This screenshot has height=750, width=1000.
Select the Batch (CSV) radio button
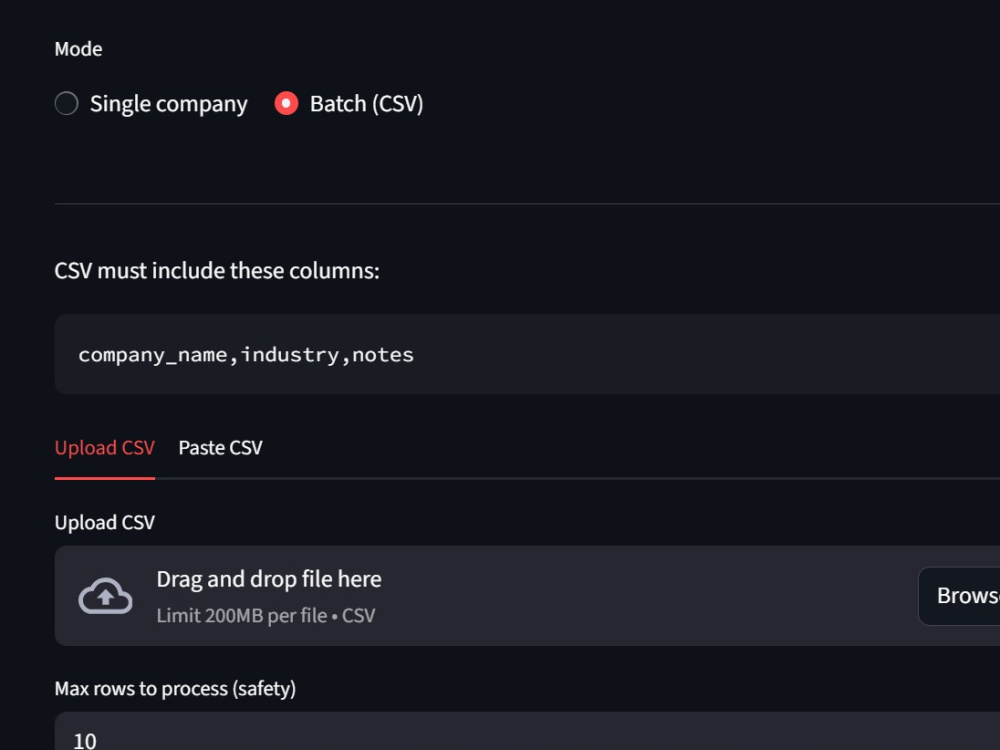pos(286,103)
